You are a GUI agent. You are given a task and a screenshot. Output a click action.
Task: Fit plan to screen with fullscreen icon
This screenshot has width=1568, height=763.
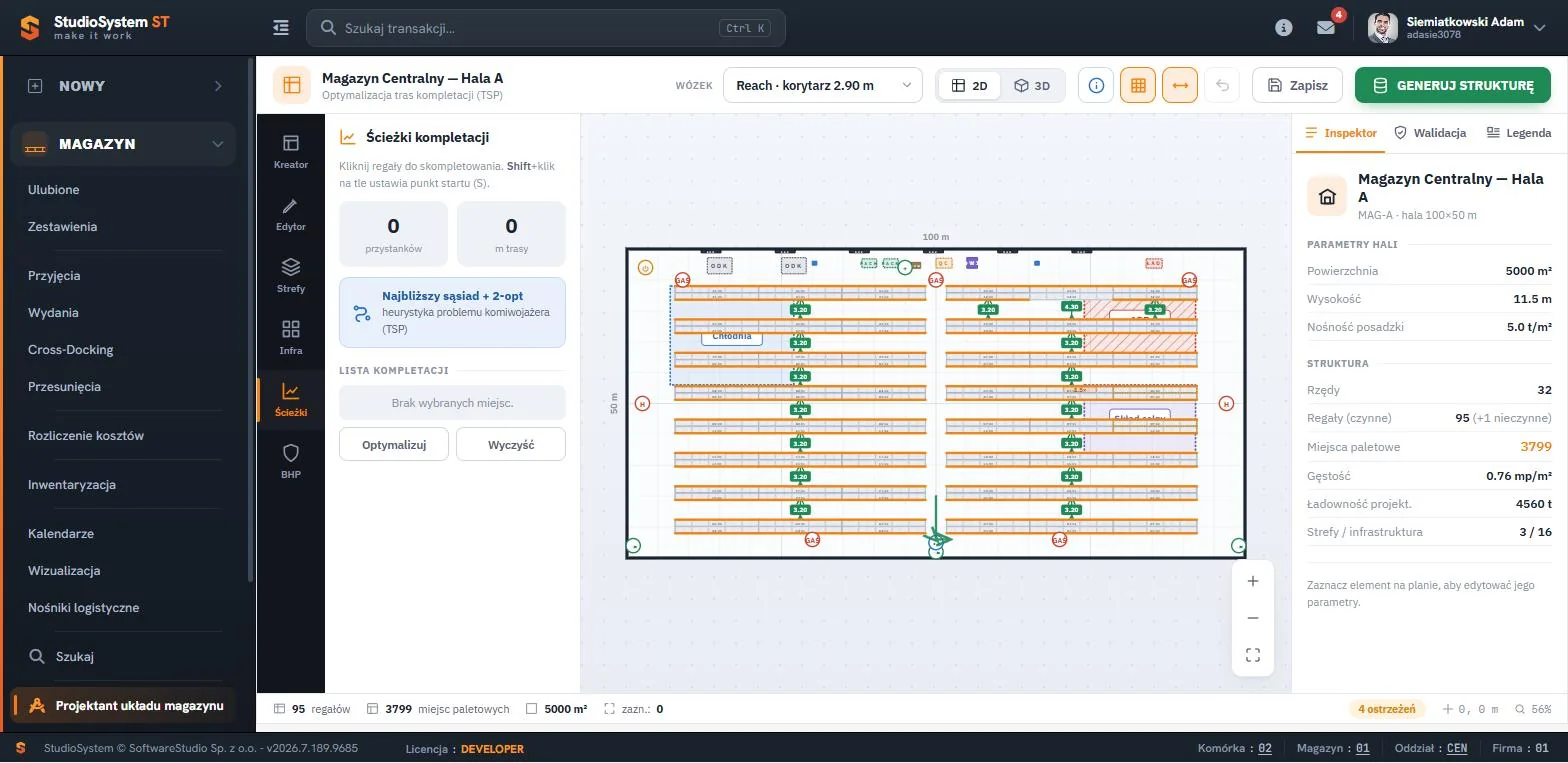click(x=1253, y=655)
